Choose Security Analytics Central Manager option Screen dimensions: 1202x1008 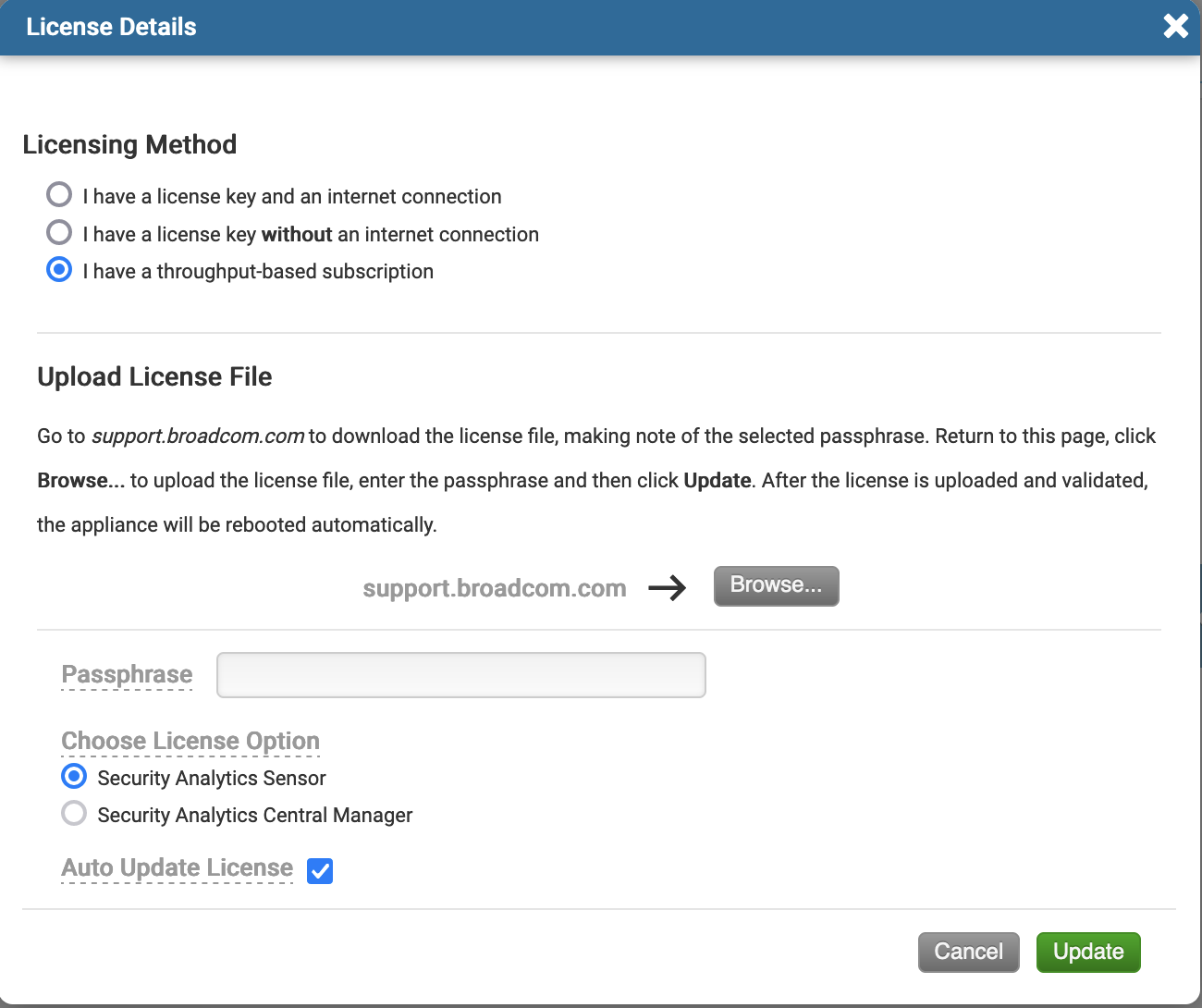tap(74, 814)
